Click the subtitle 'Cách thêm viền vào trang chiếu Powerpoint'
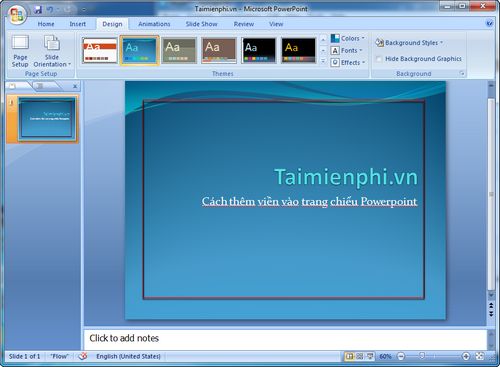The image size is (500, 367). point(309,201)
